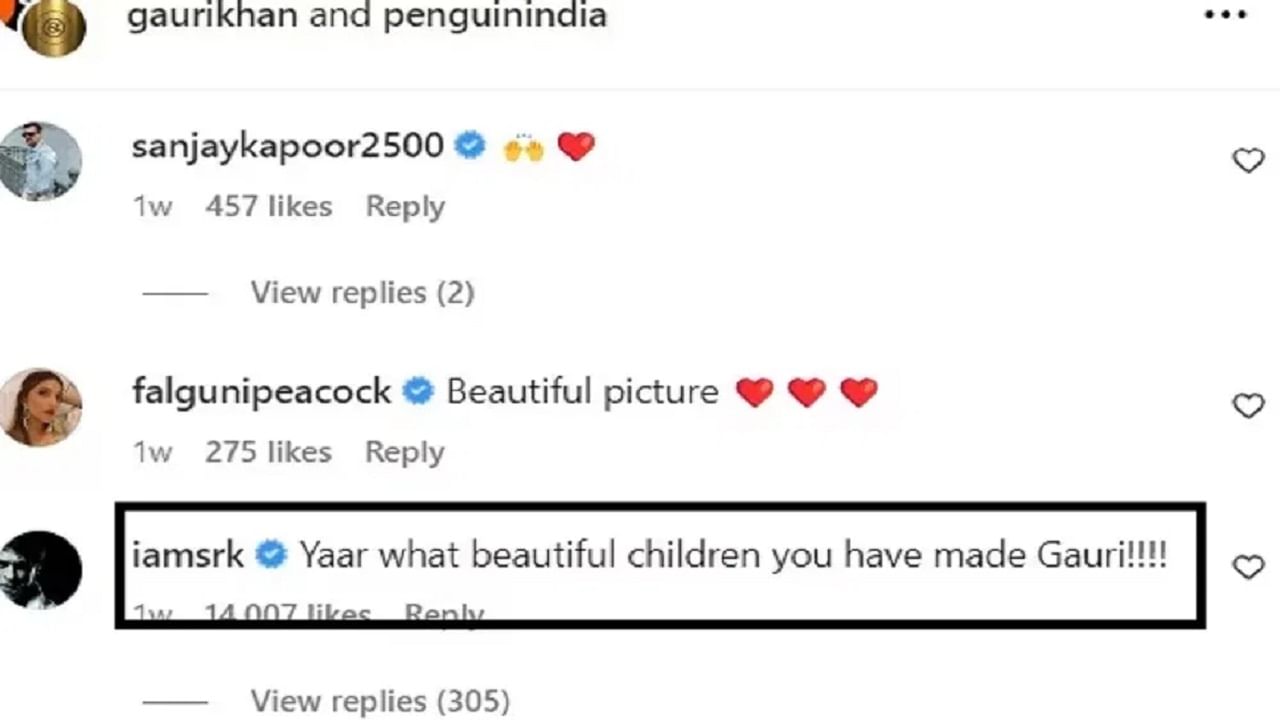This screenshot has width=1280, height=720.
Task: Click verified badge next to iamsrk
Action: (271, 555)
